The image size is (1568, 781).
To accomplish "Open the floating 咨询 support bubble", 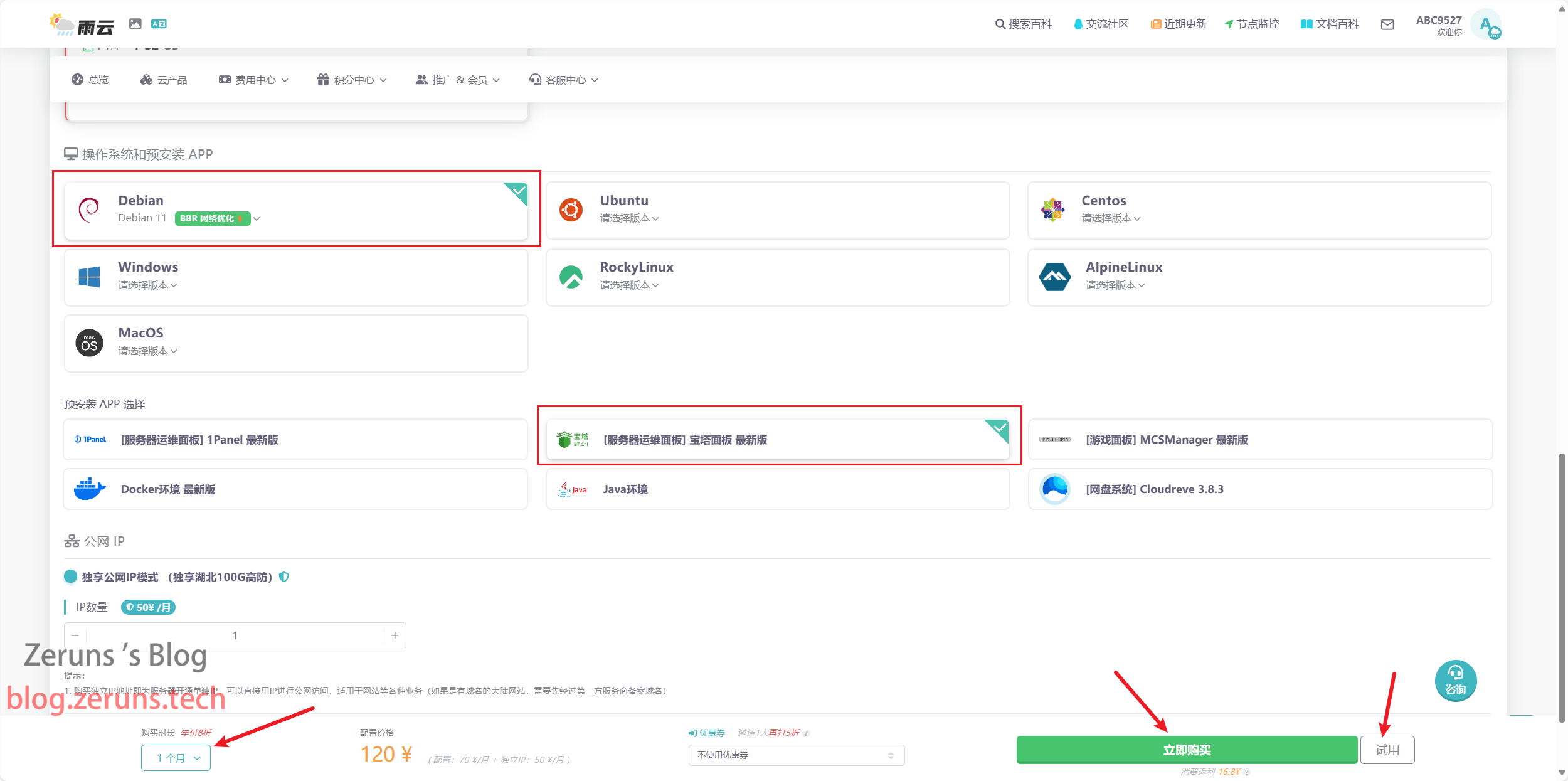I will click(1455, 681).
